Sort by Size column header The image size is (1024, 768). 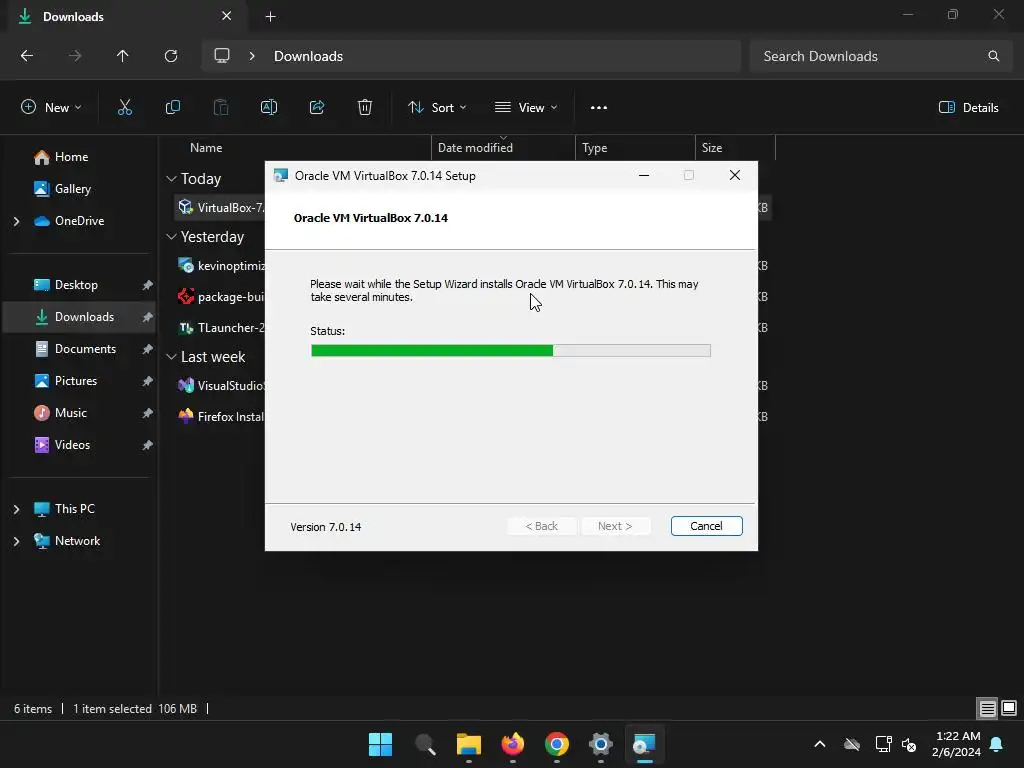[712, 148]
